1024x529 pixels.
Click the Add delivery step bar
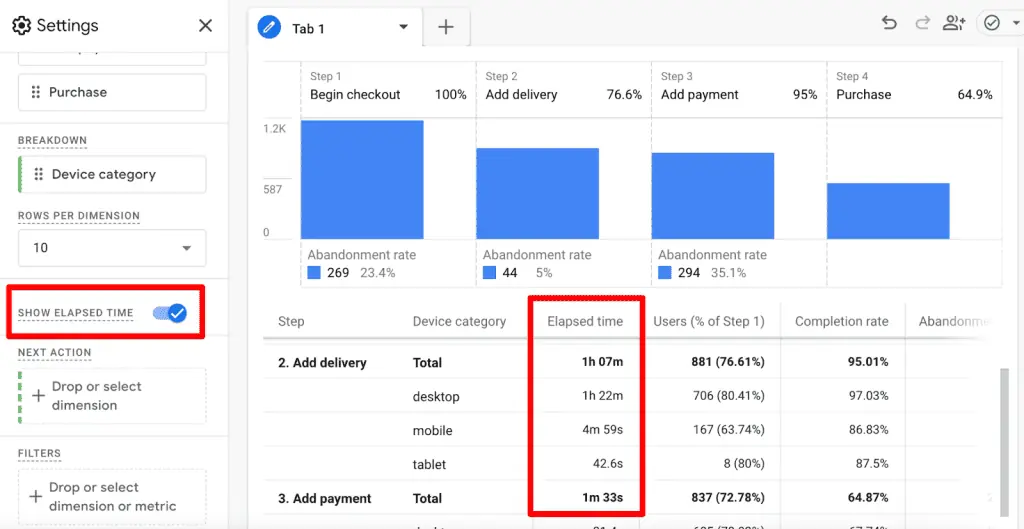(537, 193)
